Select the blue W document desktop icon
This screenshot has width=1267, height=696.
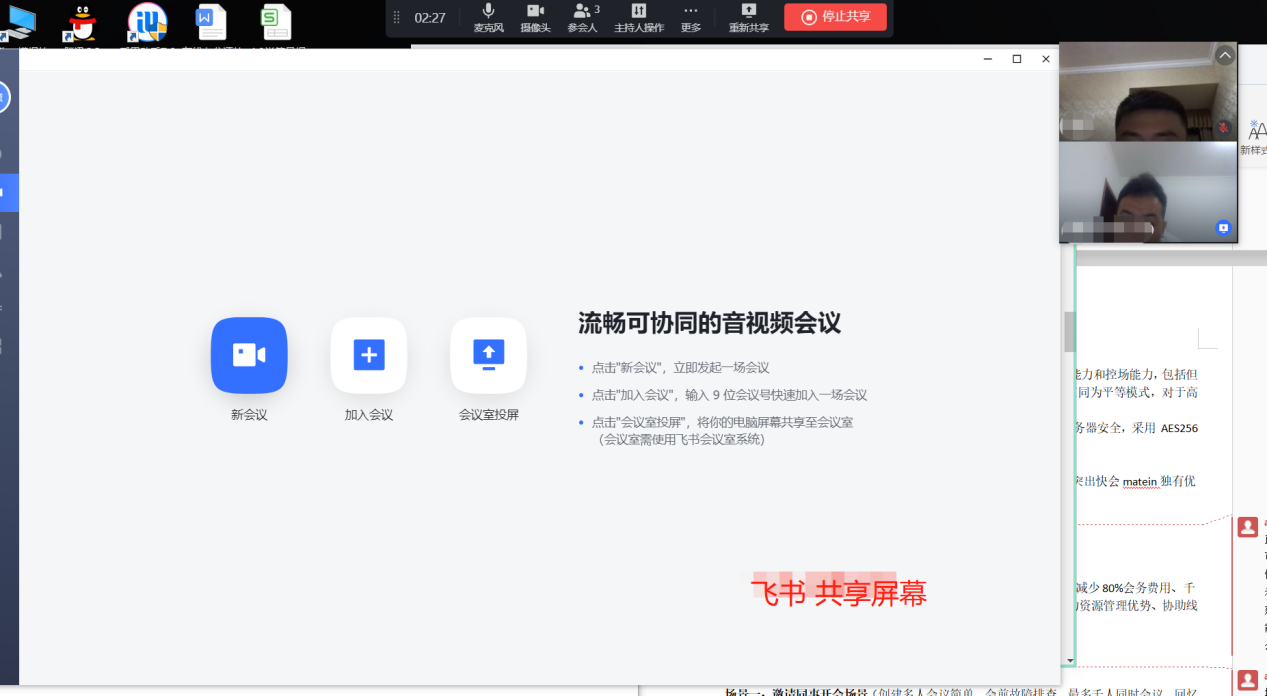coord(211,23)
